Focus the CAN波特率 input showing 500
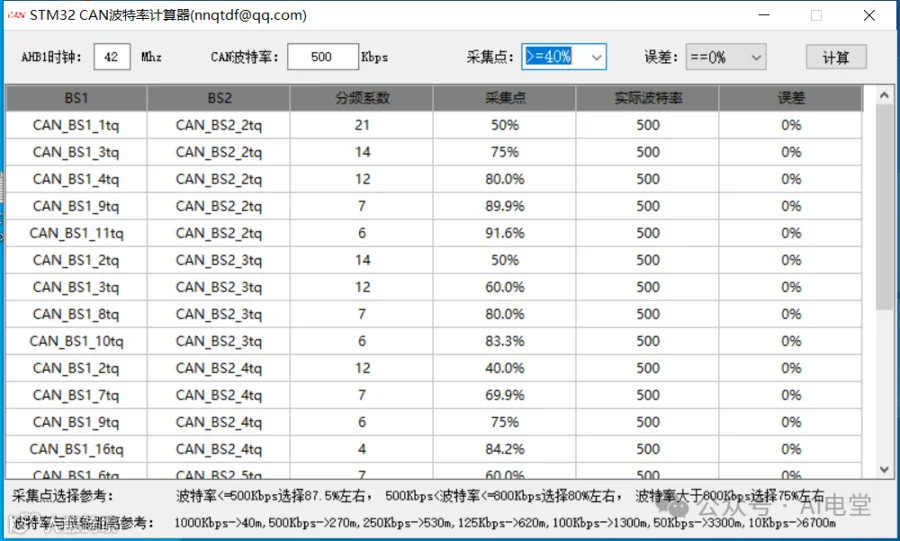Image resolution: width=900 pixels, height=541 pixels. tap(323, 57)
